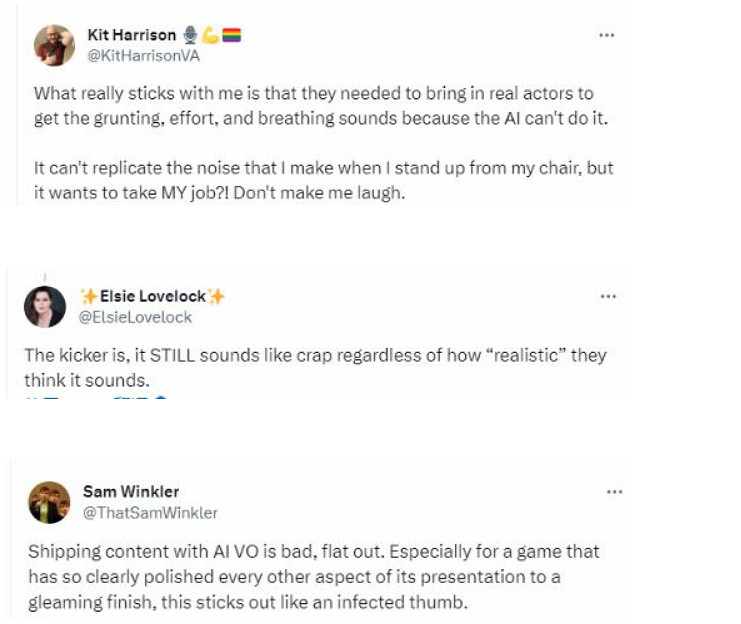Open more options on Sam Winkler's tweet
741x624 pixels.
(x=614, y=492)
